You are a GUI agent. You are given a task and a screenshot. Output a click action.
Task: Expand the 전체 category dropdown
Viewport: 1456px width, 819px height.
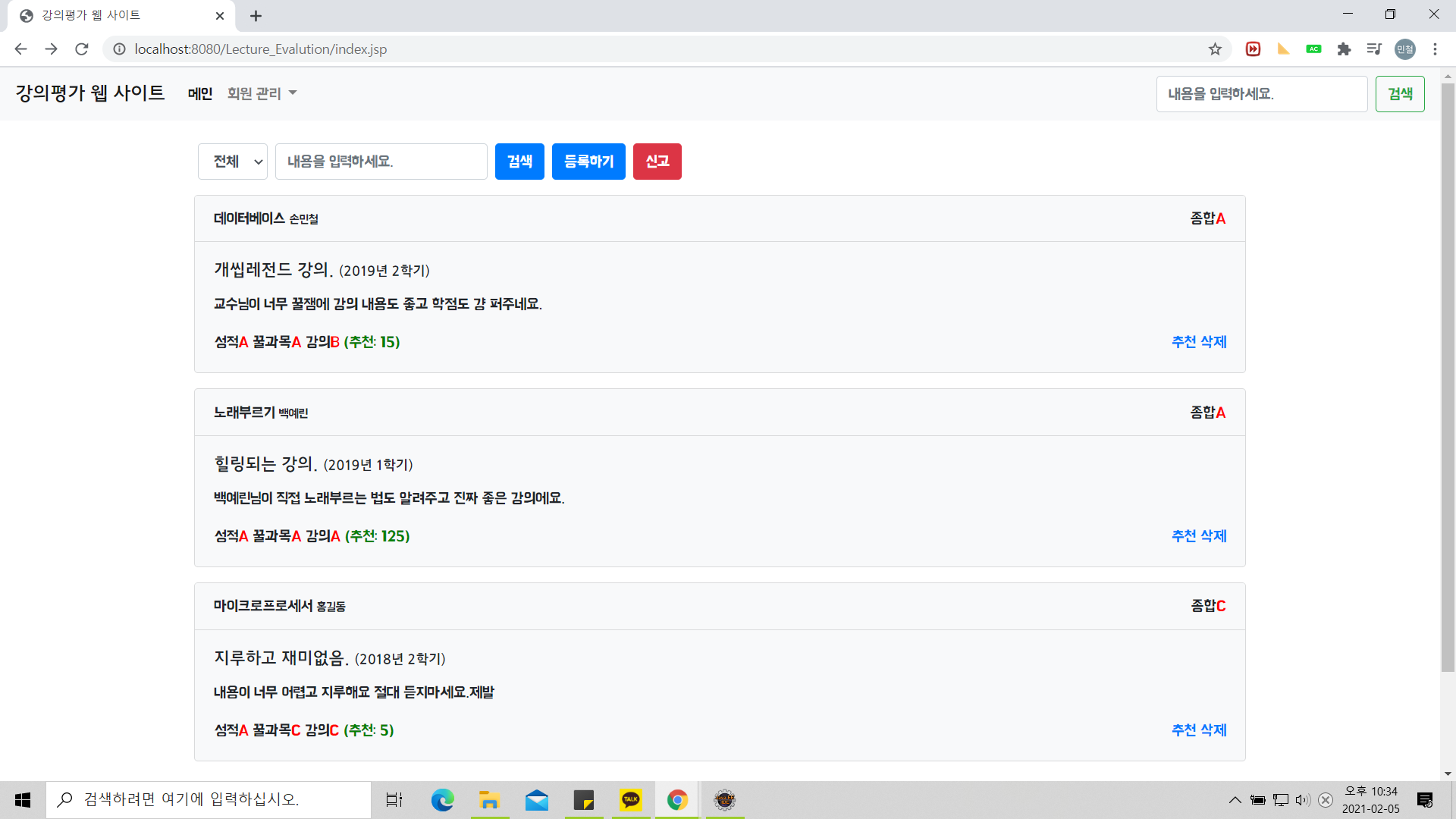(233, 162)
